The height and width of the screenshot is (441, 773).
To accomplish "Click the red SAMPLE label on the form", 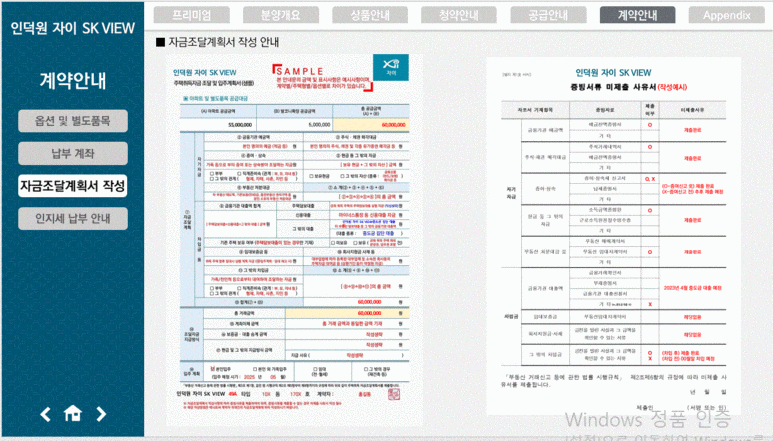I will click(x=300, y=71).
